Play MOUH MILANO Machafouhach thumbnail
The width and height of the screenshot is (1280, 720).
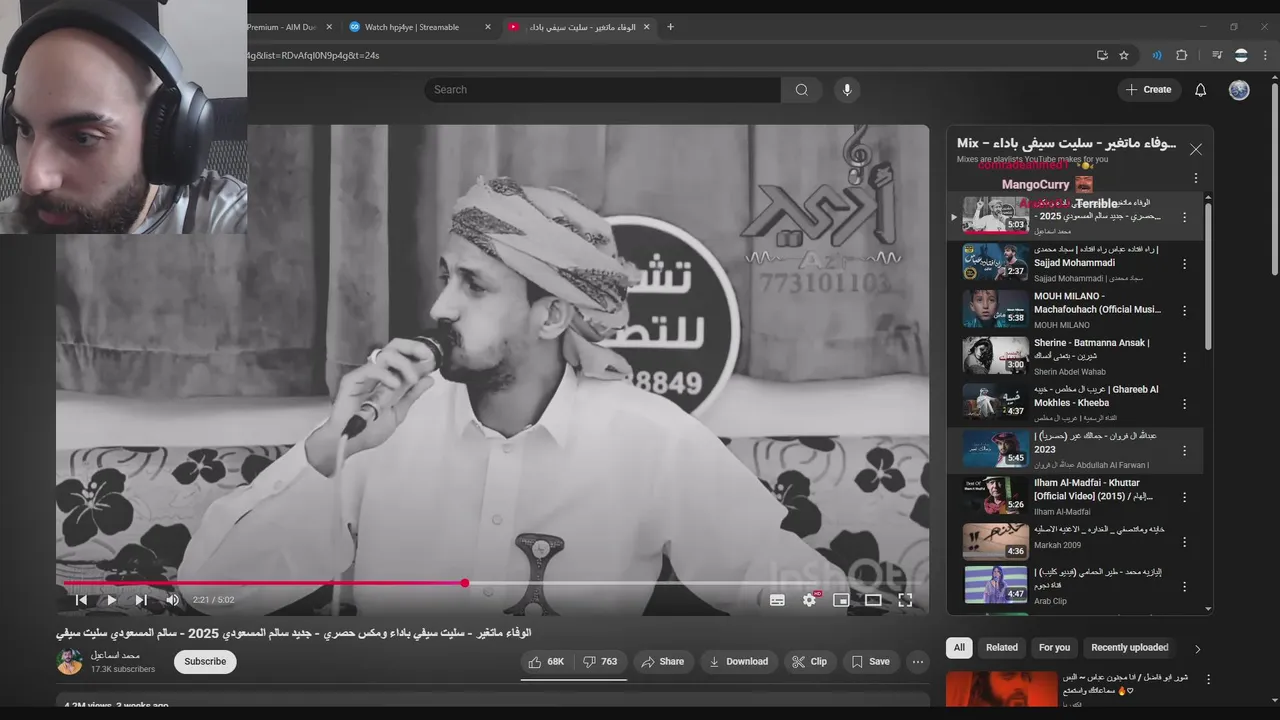(995, 309)
